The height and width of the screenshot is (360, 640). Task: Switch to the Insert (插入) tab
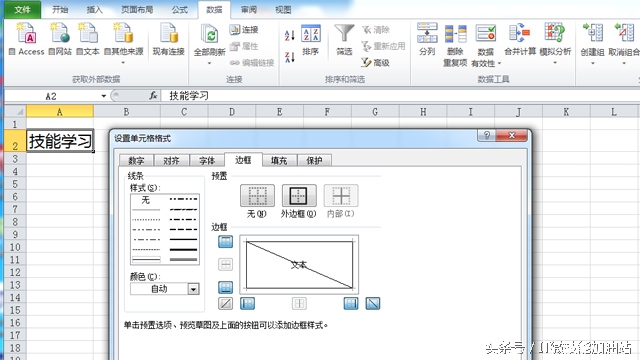[94, 9]
